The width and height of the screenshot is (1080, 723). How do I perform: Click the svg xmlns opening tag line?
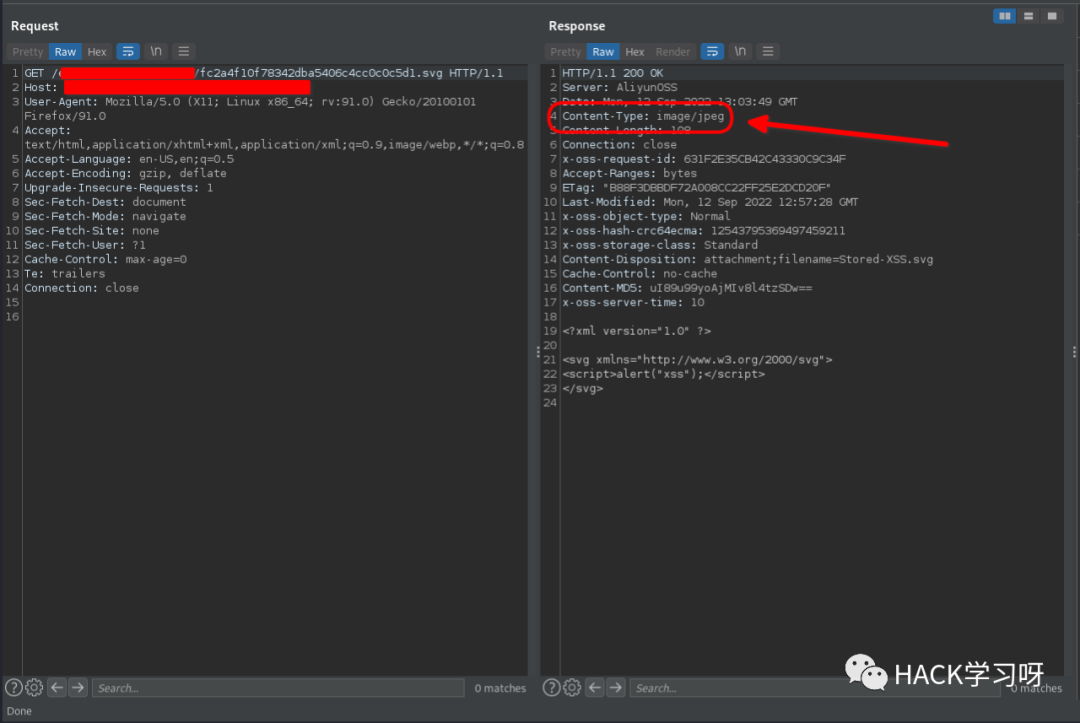[x=697, y=360]
